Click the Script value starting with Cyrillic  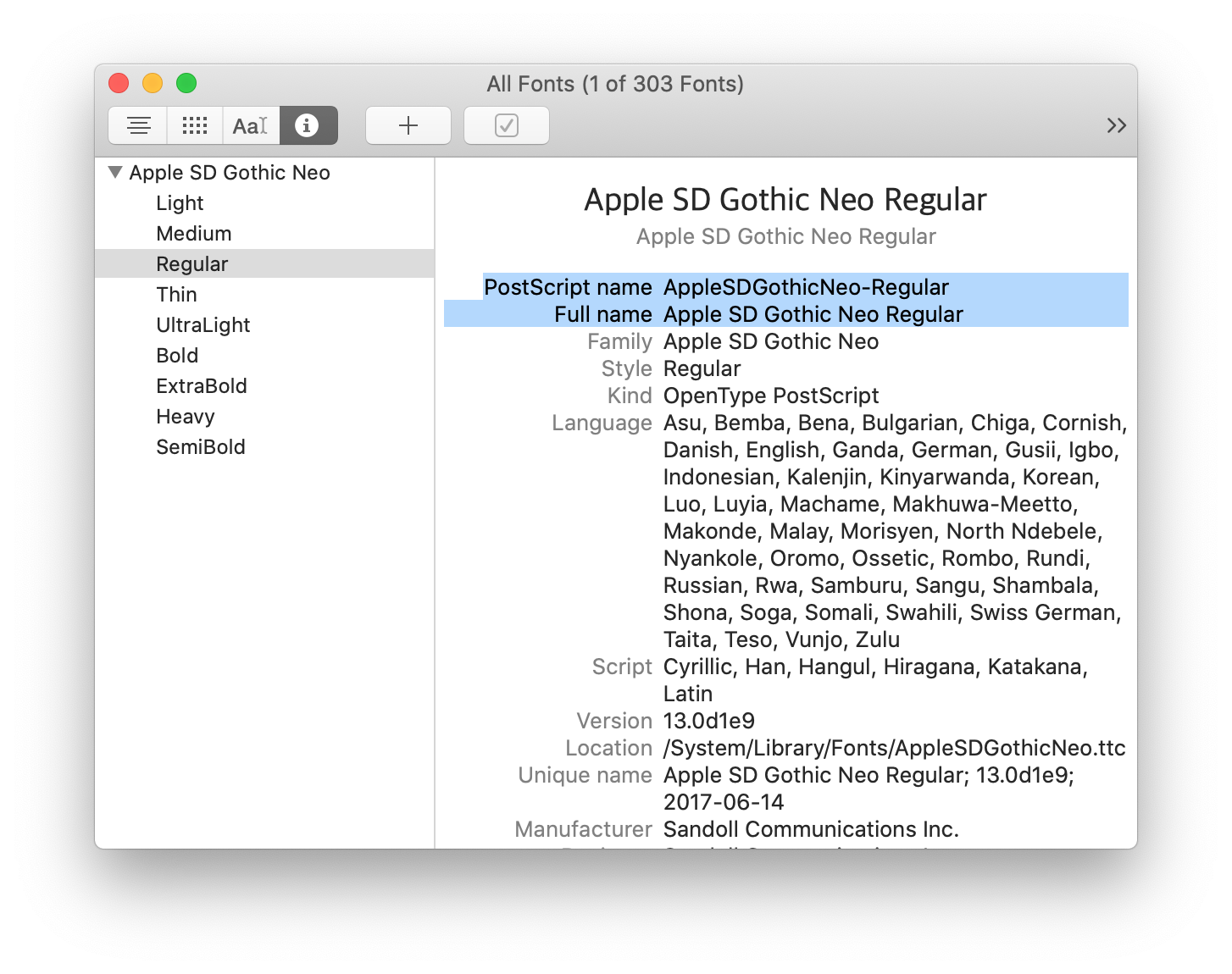click(875, 680)
